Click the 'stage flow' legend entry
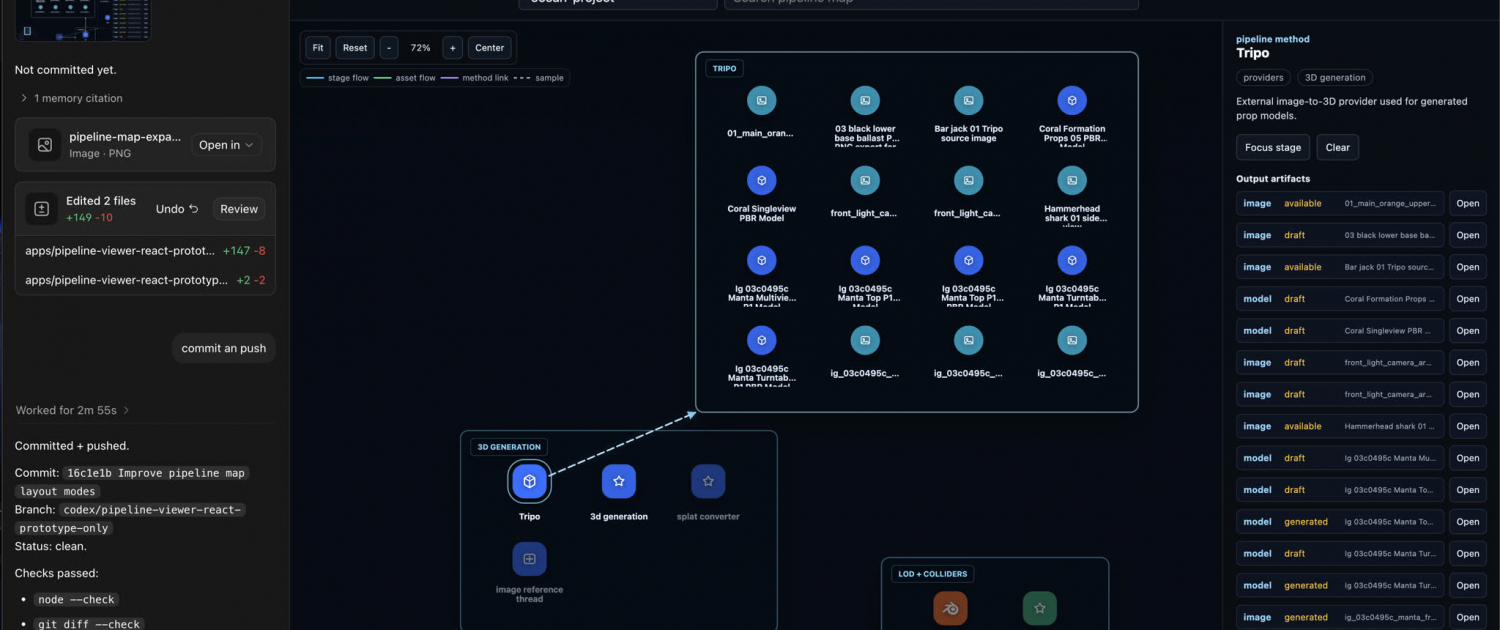The height and width of the screenshot is (630, 1500). (x=336, y=78)
